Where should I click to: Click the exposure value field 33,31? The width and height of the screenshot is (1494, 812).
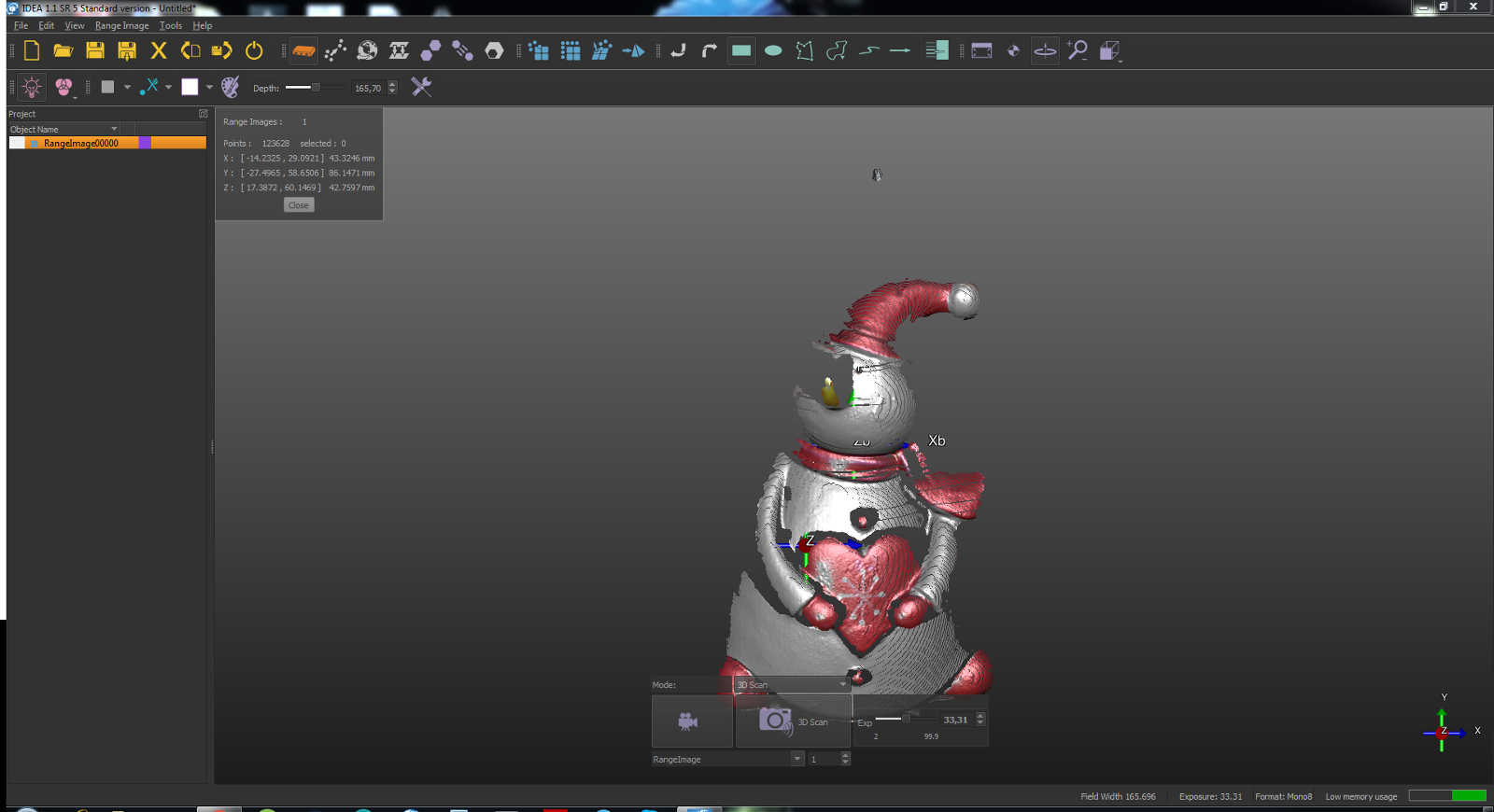pyautogui.click(x=956, y=720)
